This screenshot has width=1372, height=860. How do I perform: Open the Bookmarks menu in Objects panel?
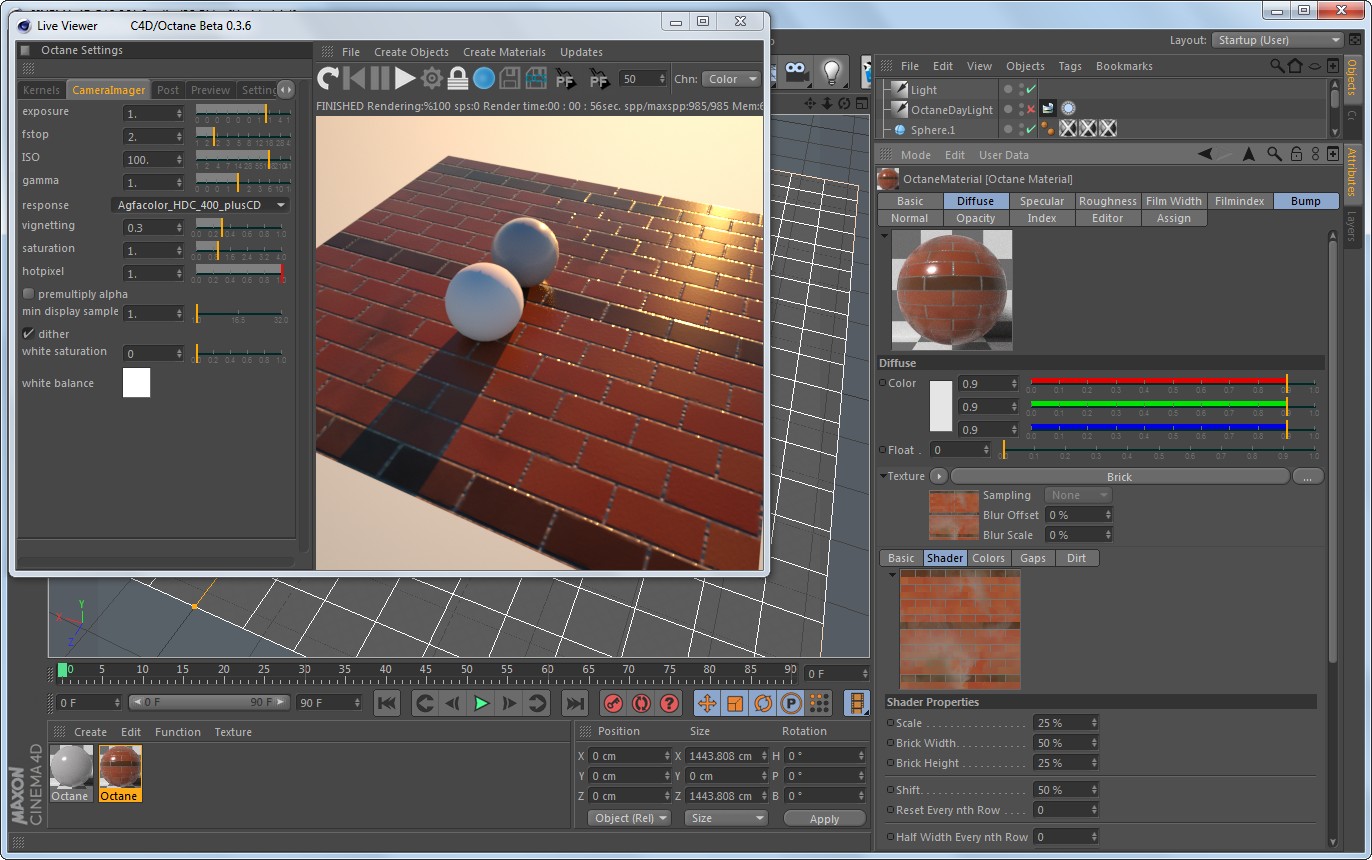point(1124,66)
